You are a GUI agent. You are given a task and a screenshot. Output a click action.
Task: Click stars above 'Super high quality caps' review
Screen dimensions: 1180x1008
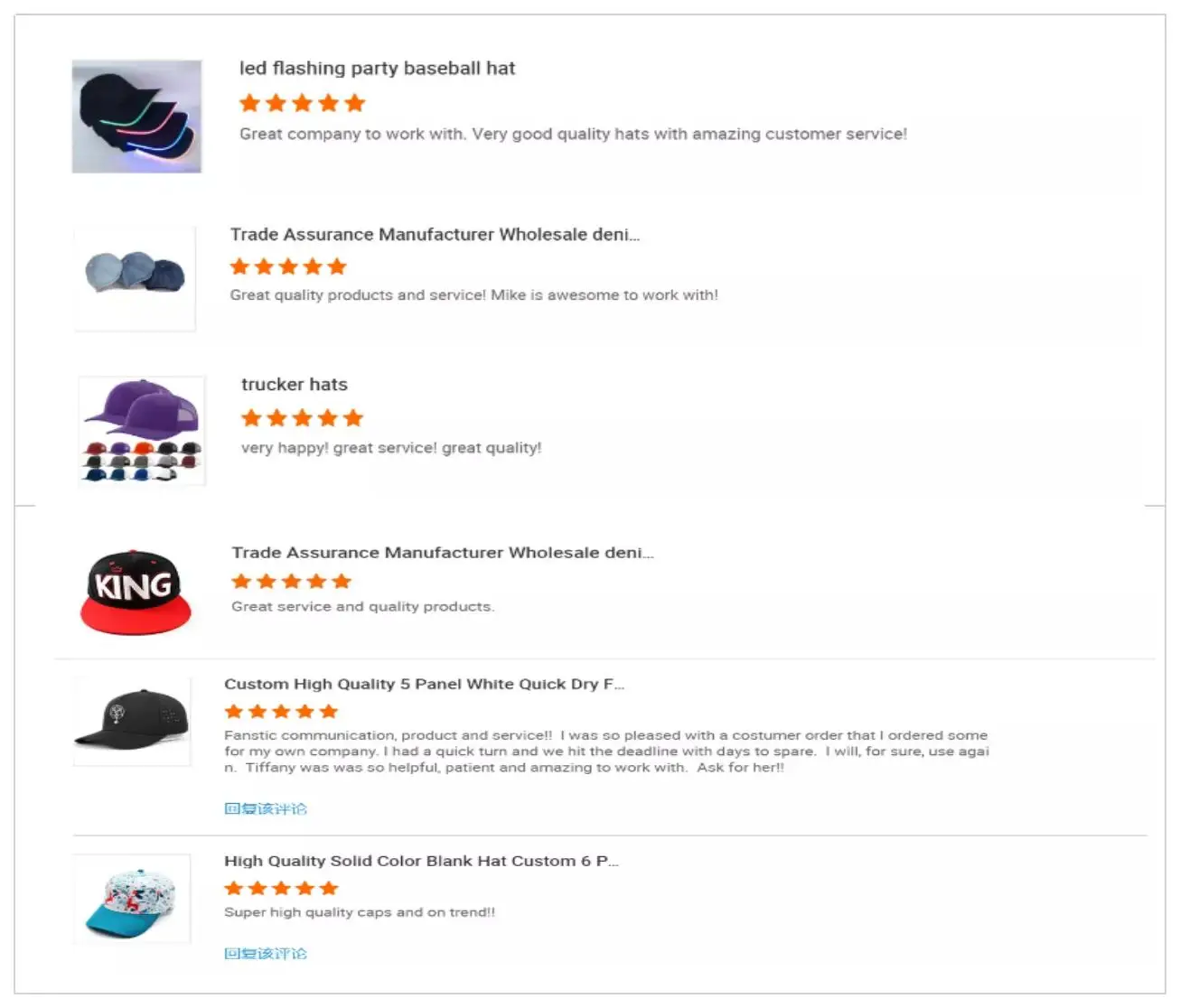tap(281, 889)
